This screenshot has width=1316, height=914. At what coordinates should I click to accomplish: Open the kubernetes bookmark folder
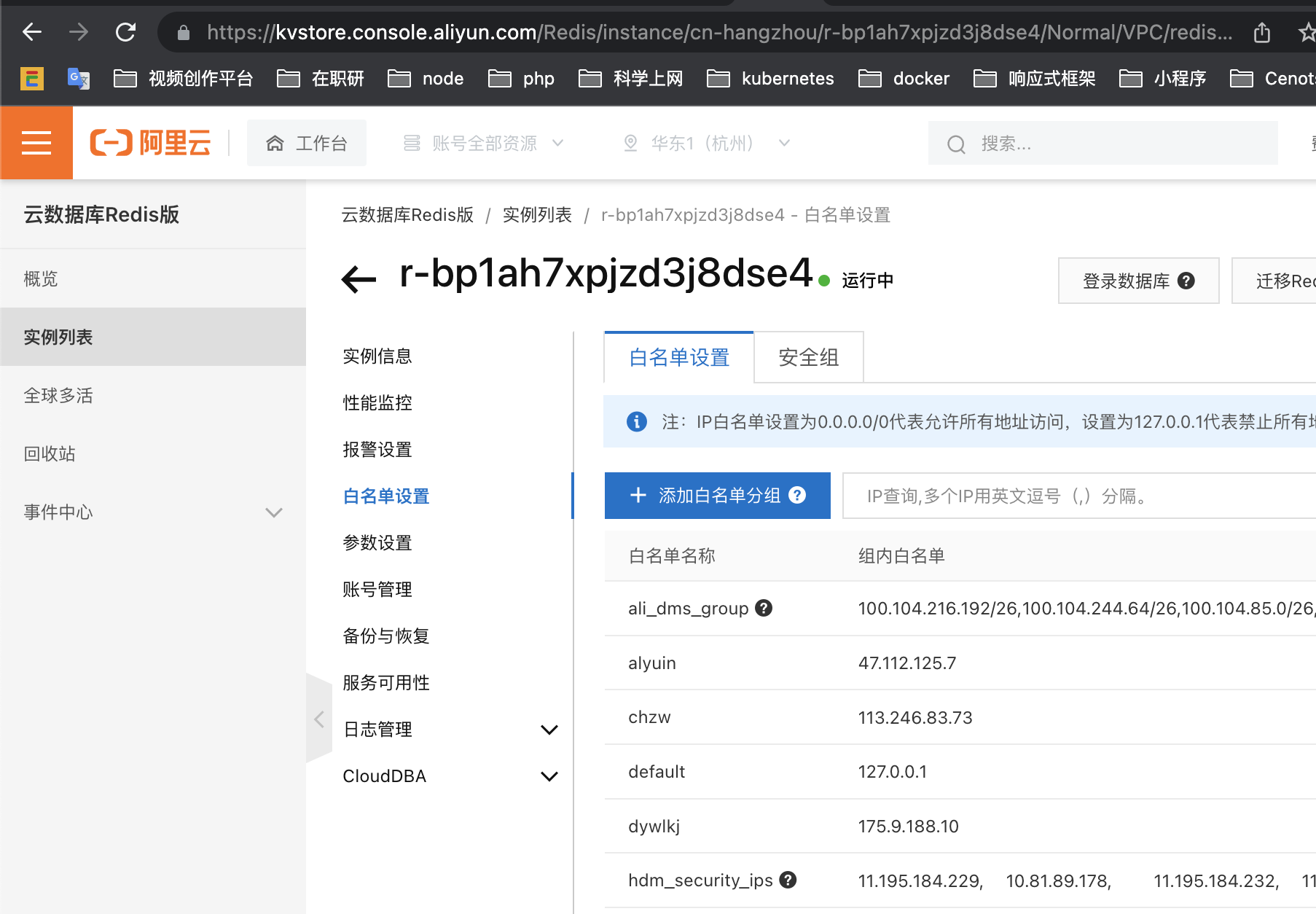click(771, 78)
